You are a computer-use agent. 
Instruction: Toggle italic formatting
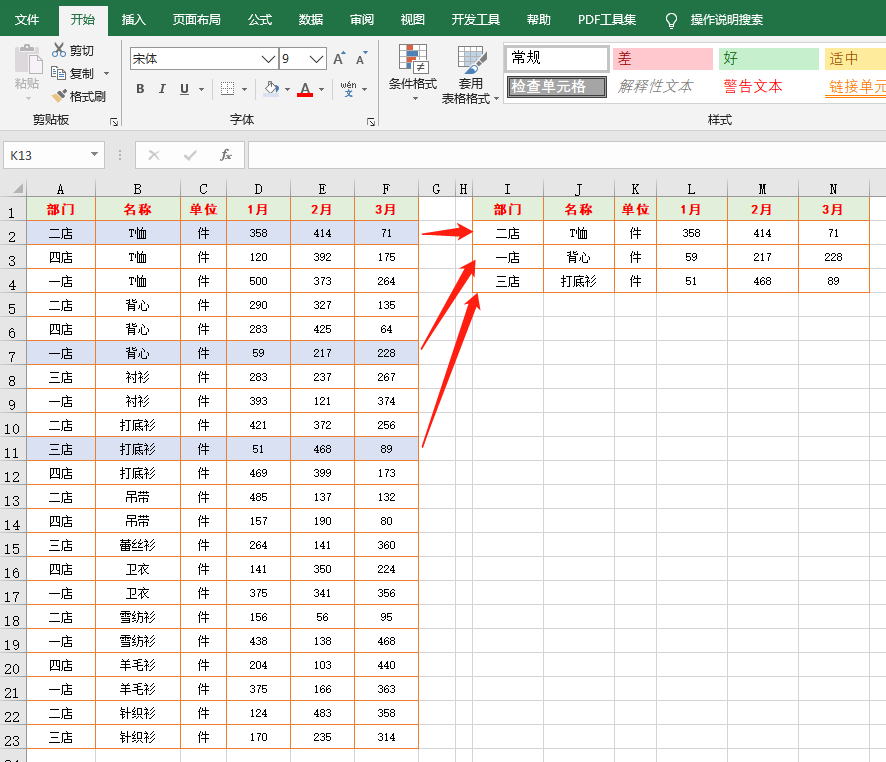coord(162,89)
